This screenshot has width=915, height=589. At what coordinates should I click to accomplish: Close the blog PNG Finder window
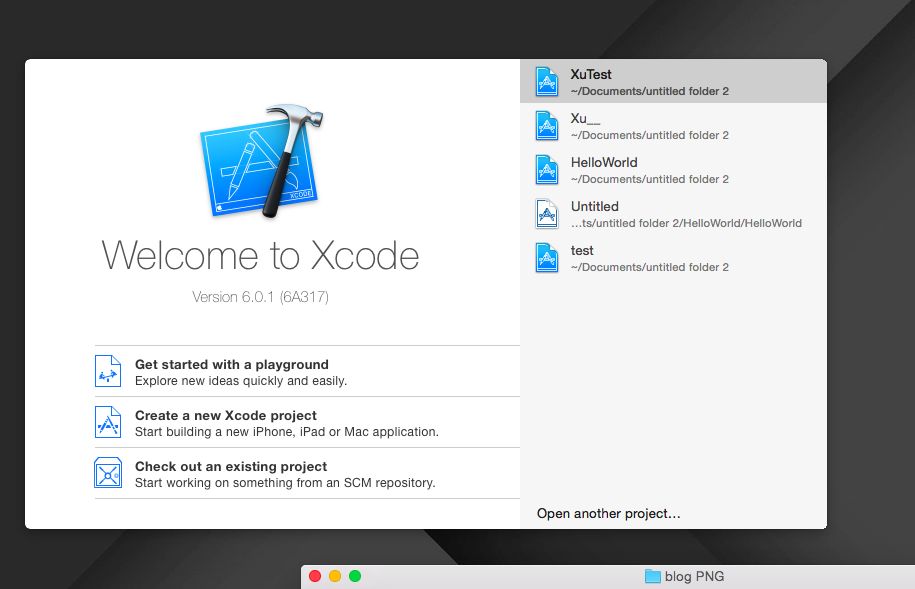[x=315, y=576]
